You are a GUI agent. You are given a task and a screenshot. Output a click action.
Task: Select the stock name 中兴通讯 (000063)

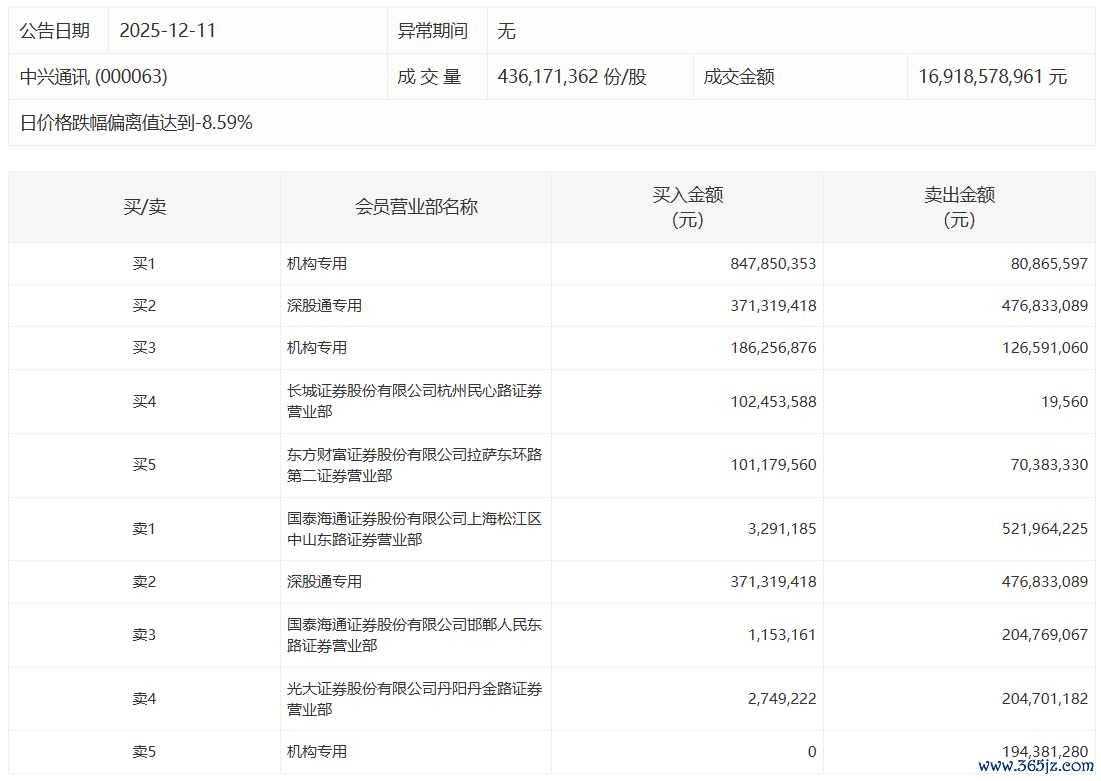coord(94,77)
